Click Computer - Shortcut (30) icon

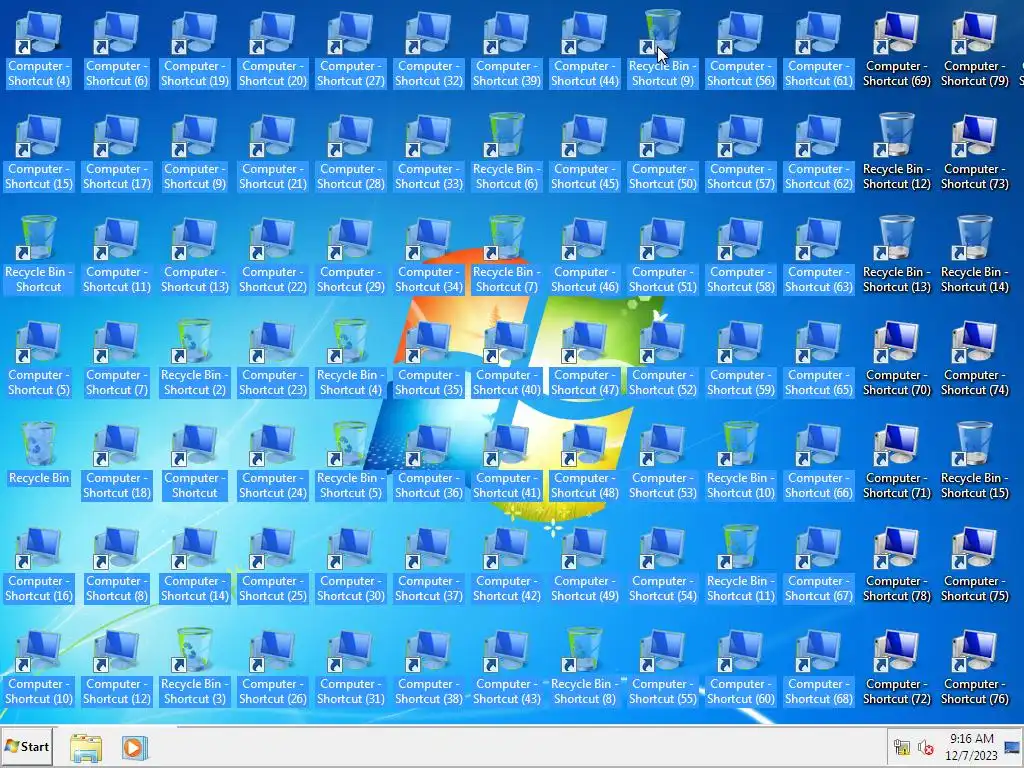click(351, 566)
